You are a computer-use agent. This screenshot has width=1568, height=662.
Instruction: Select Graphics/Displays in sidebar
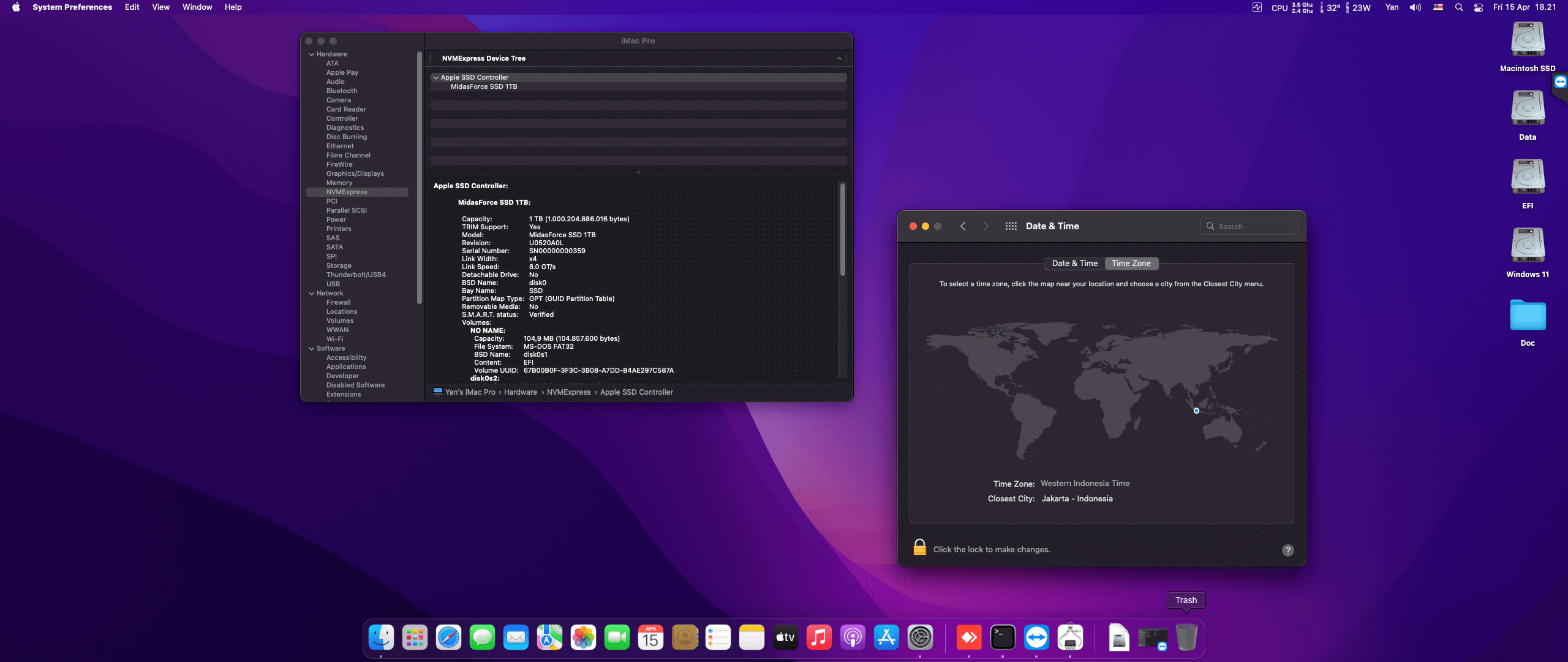coord(355,174)
